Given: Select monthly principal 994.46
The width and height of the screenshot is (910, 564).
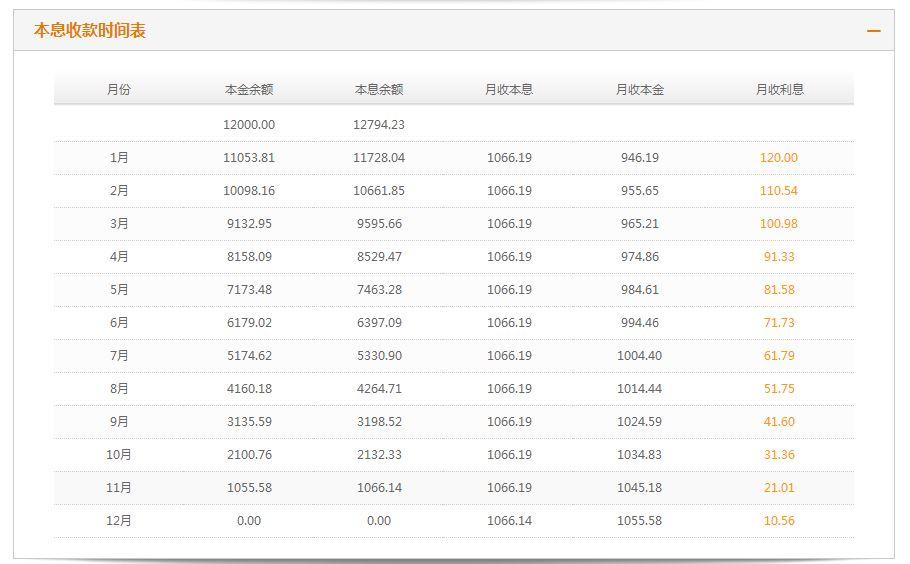Looking at the screenshot, I should click(640, 323).
